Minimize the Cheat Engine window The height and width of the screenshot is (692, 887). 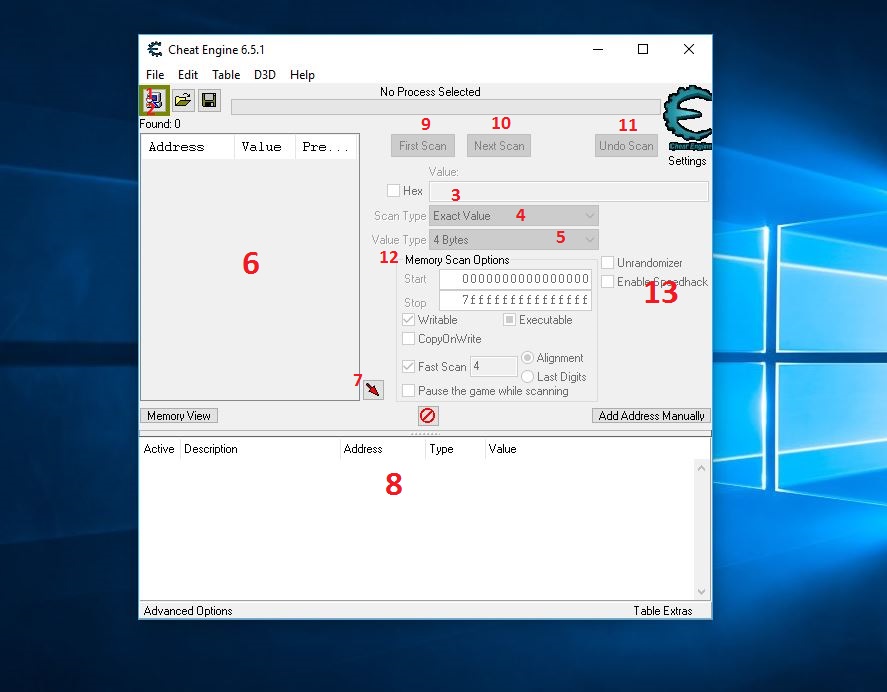point(598,49)
